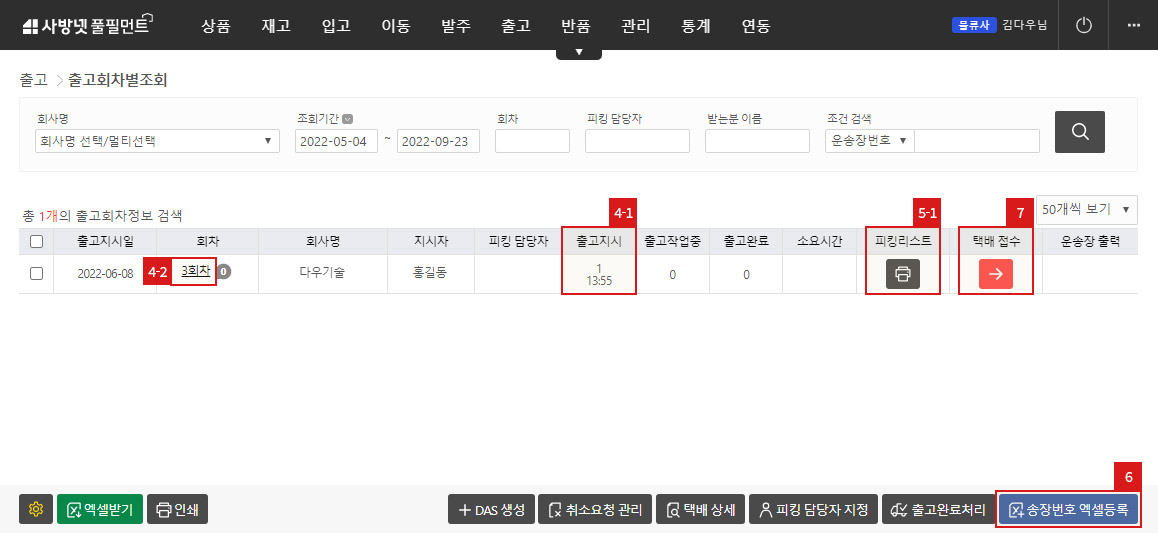Open the 연동 menu

pyautogui.click(x=756, y=27)
